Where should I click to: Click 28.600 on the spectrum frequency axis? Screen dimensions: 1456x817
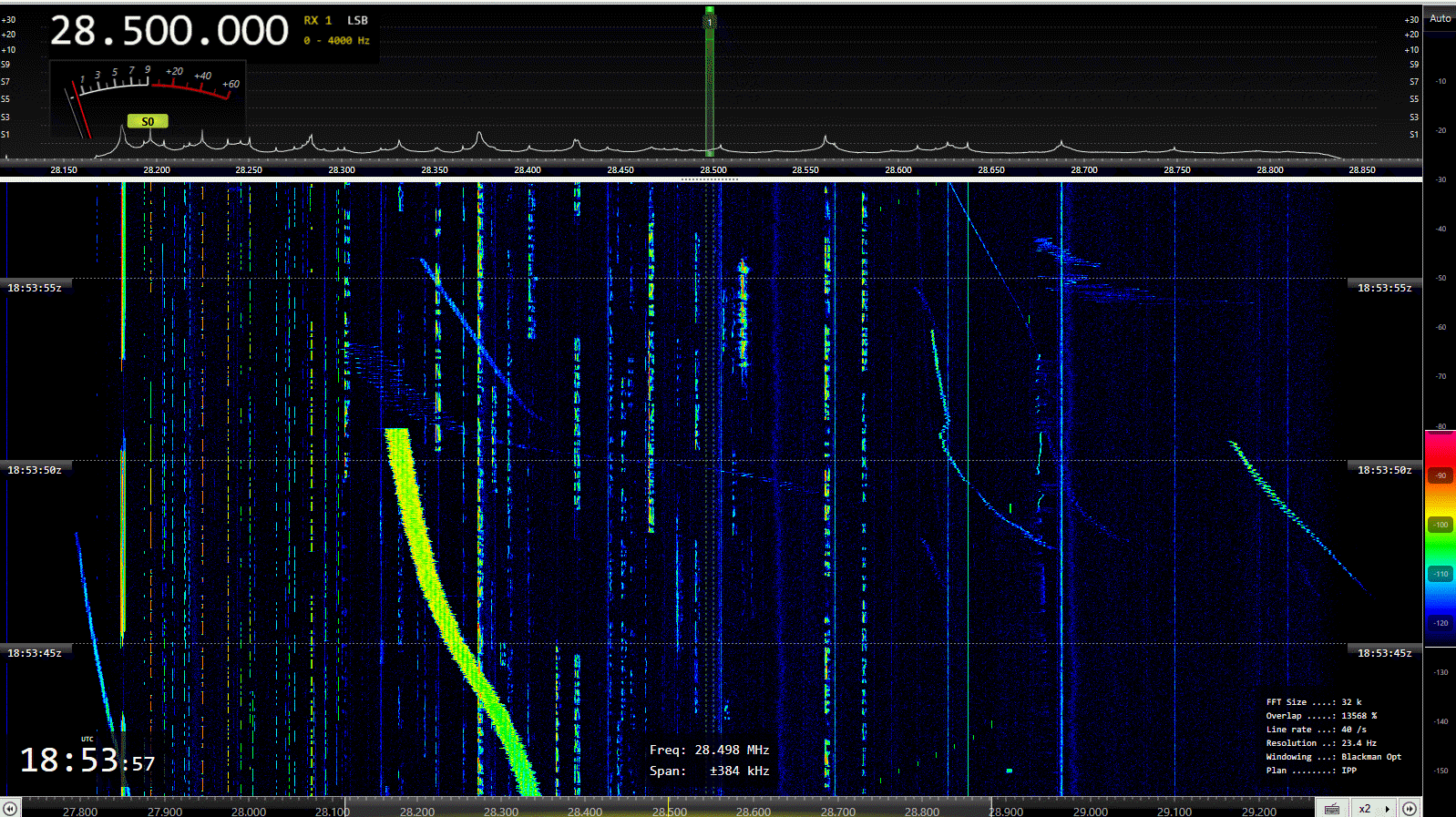pyautogui.click(x=897, y=170)
